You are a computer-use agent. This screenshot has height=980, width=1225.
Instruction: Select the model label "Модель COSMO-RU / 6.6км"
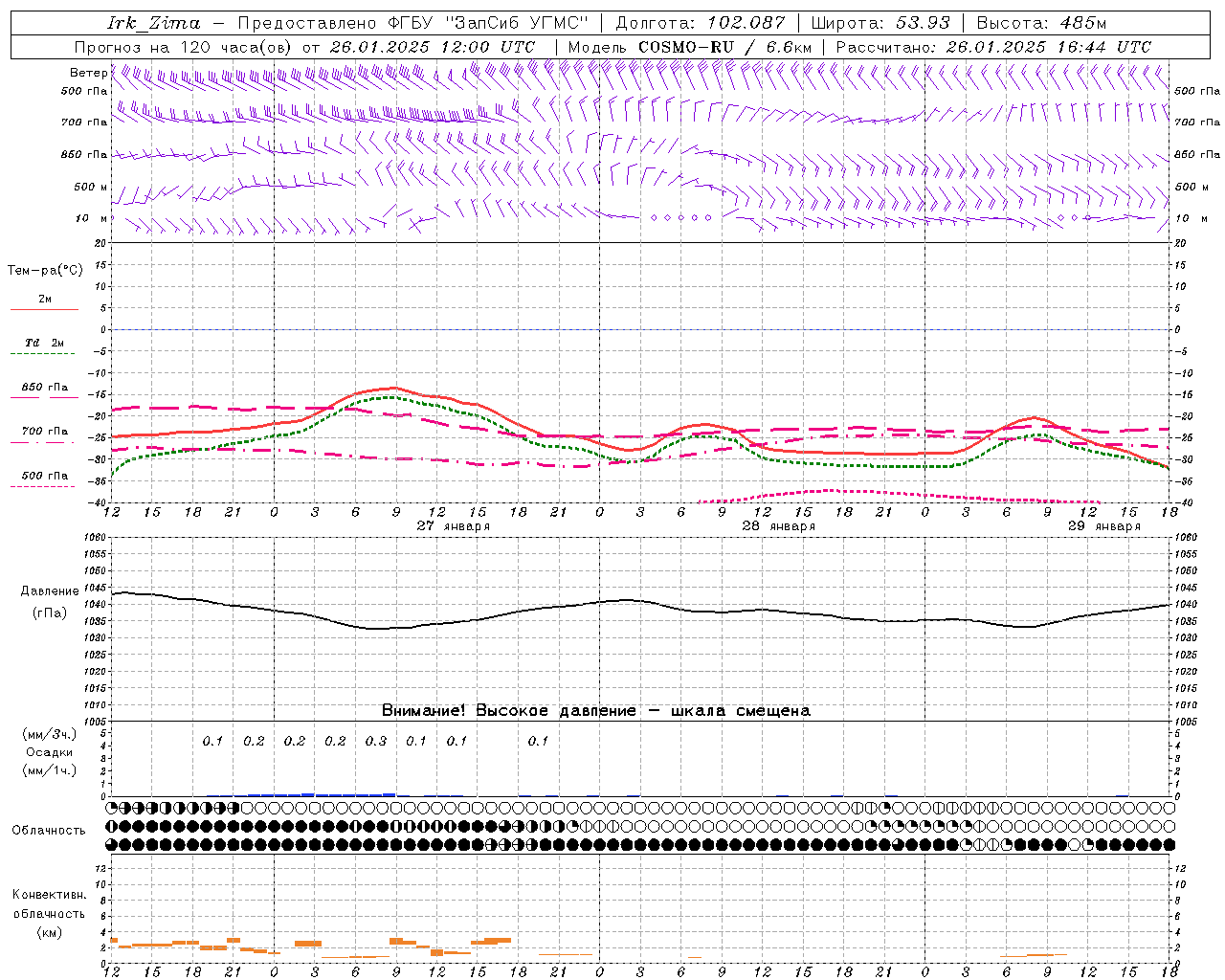coord(689,47)
